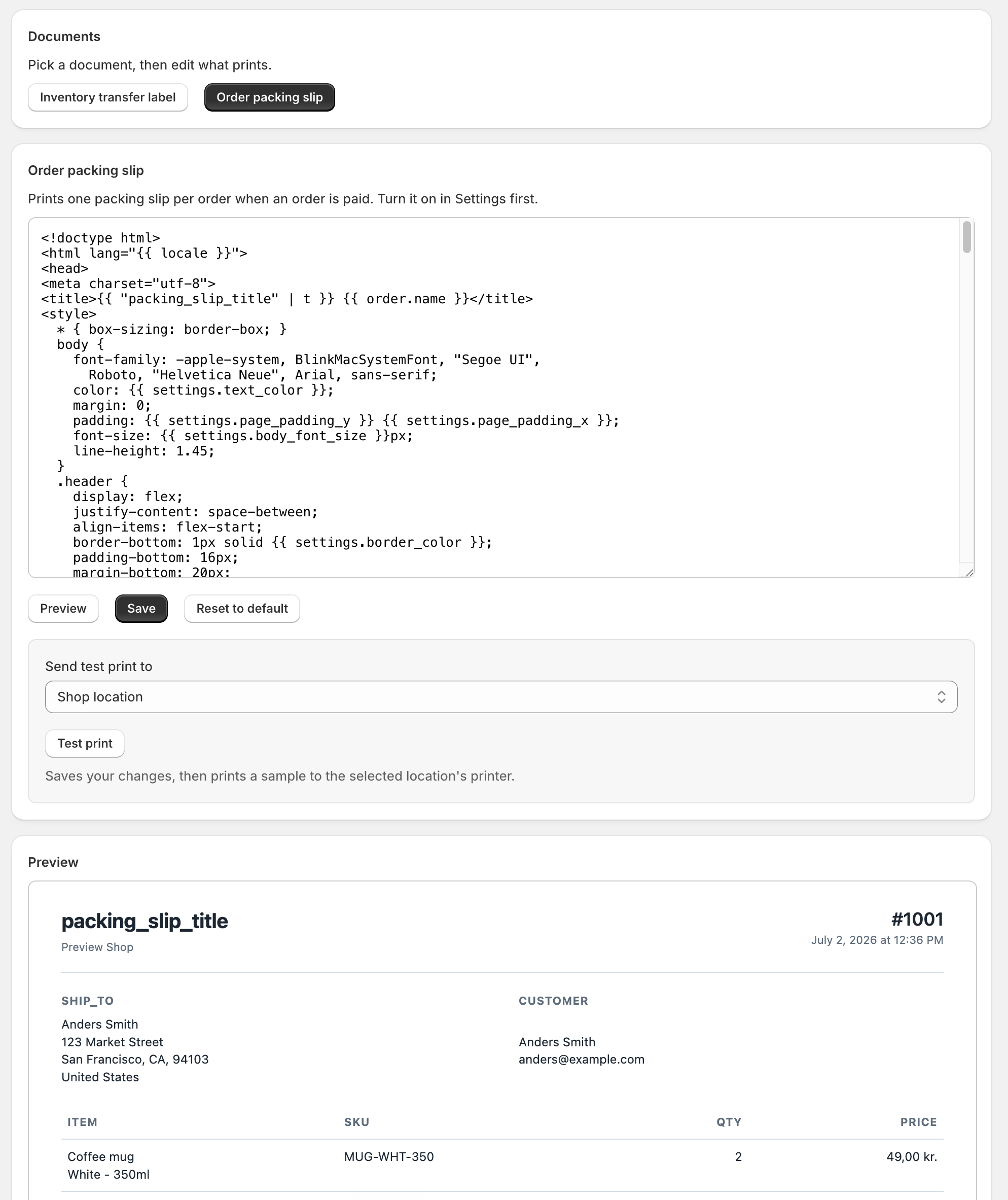Screen dimensions: 1008x1200
Task: Click the Coffee mug item row
Action: click(x=502, y=1166)
